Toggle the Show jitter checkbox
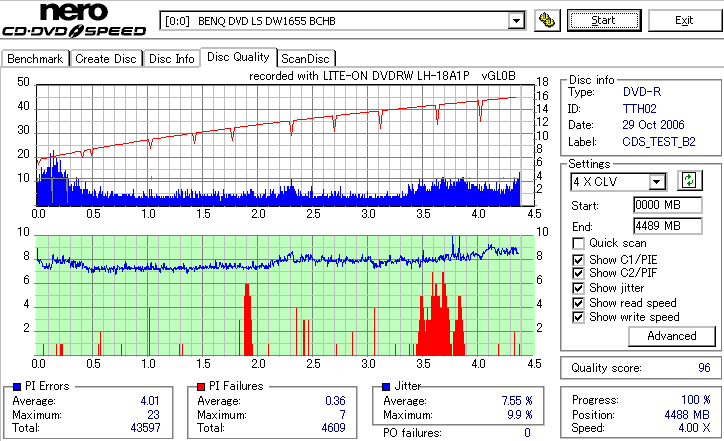This screenshot has width=724, height=441. pos(578,288)
